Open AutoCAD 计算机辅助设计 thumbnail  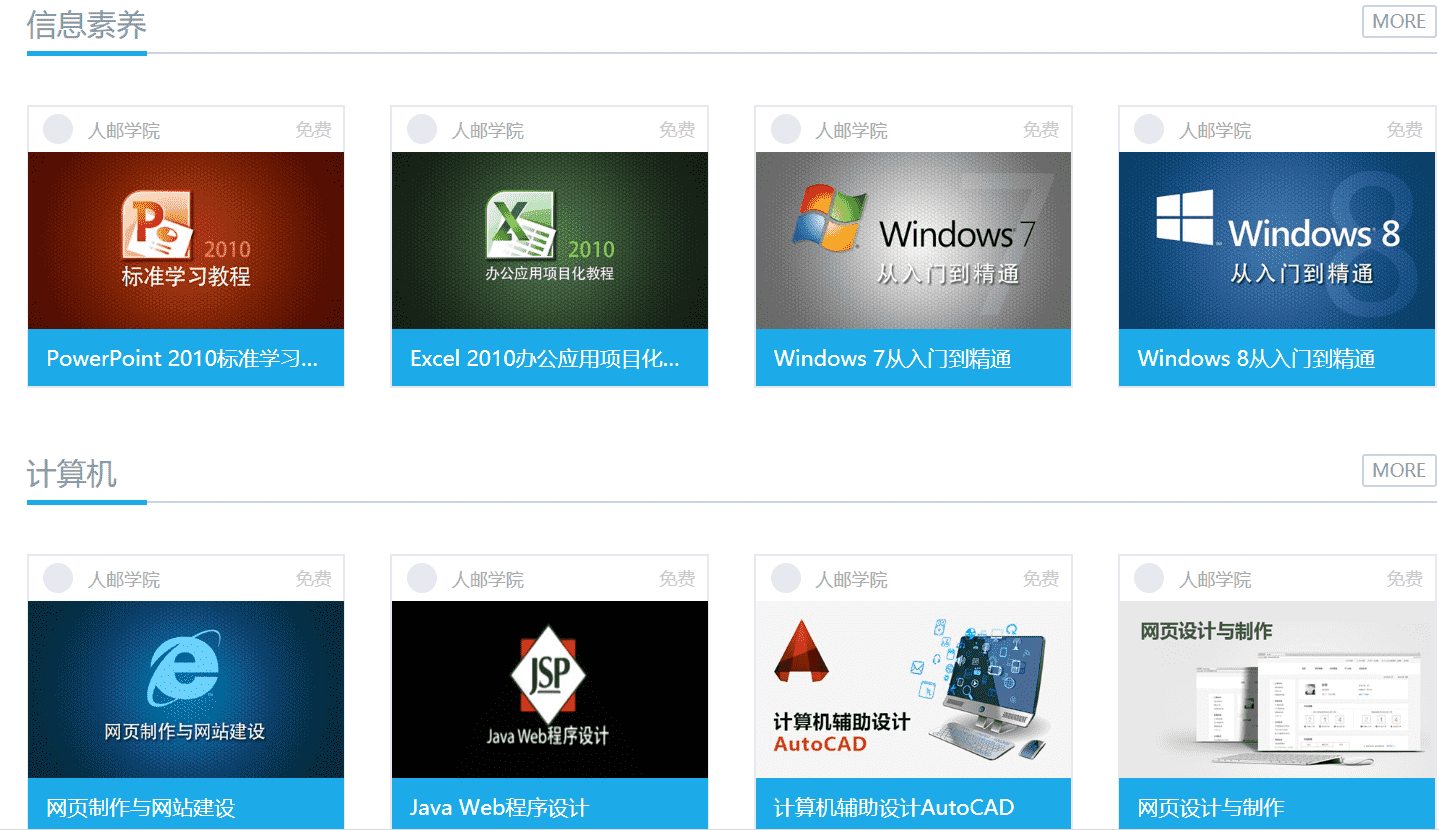(913, 689)
